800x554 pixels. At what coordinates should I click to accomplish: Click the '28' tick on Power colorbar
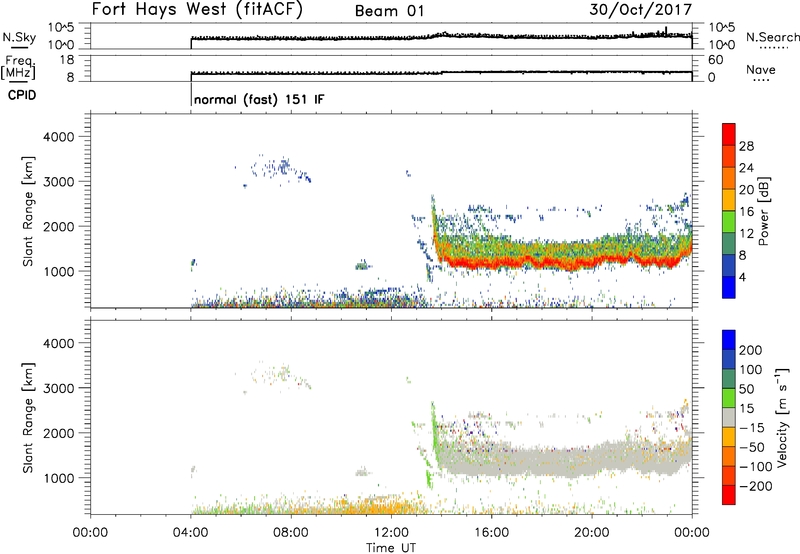[746, 146]
